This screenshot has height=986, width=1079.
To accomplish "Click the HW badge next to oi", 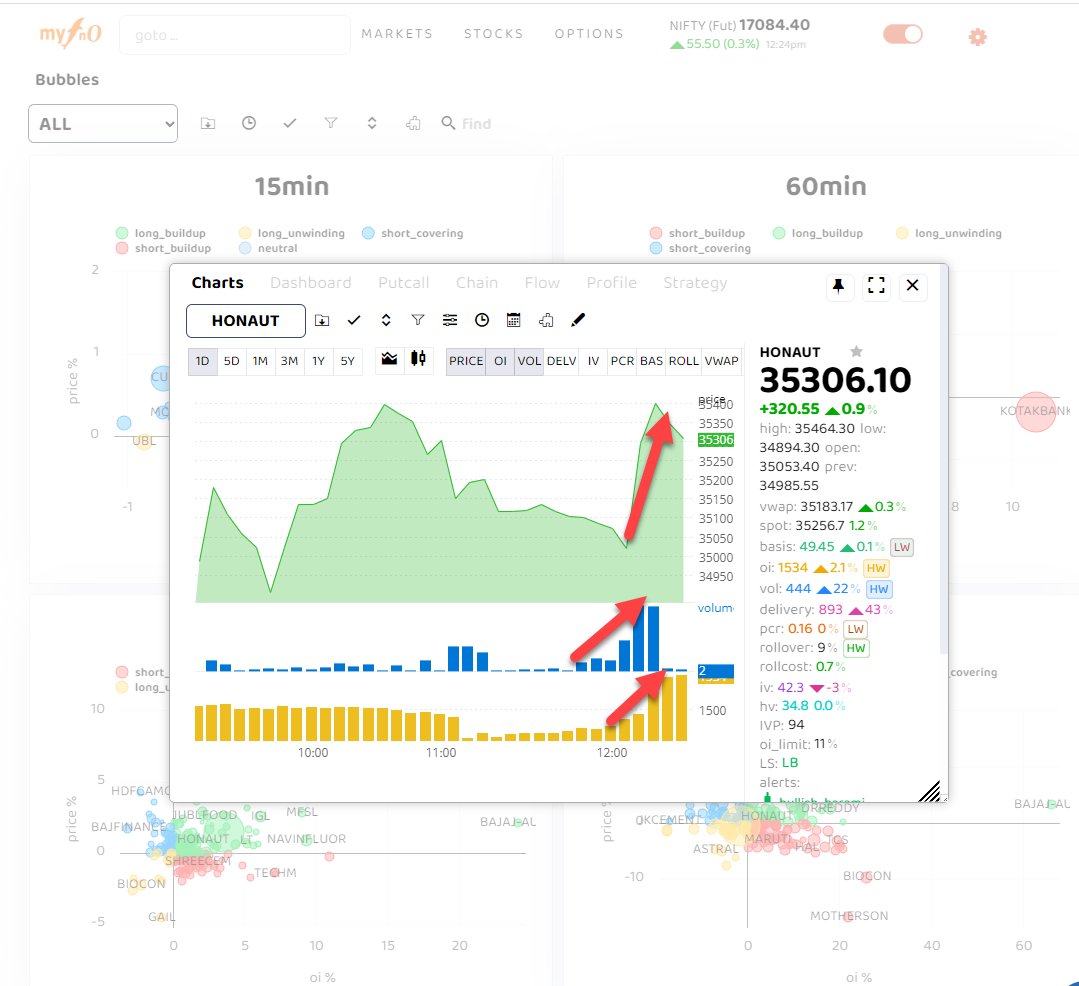I will (x=876, y=568).
